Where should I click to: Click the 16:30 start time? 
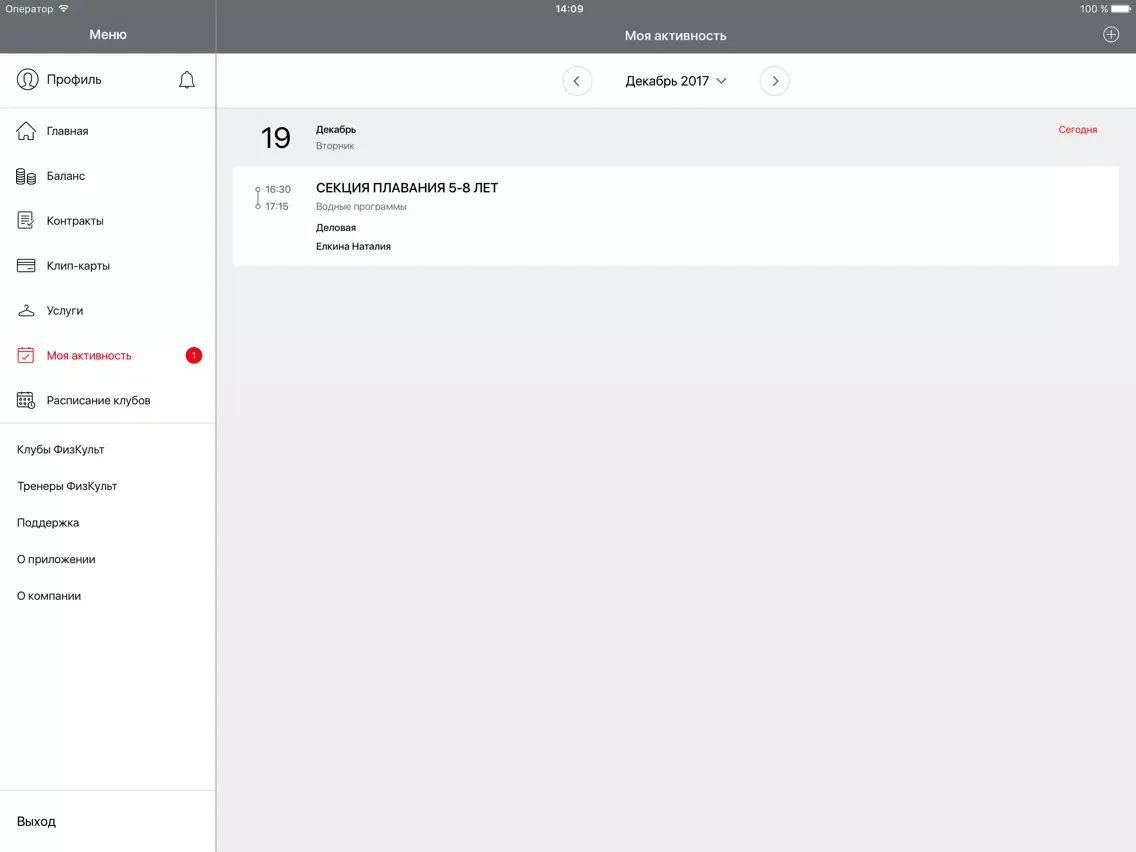pos(277,189)
